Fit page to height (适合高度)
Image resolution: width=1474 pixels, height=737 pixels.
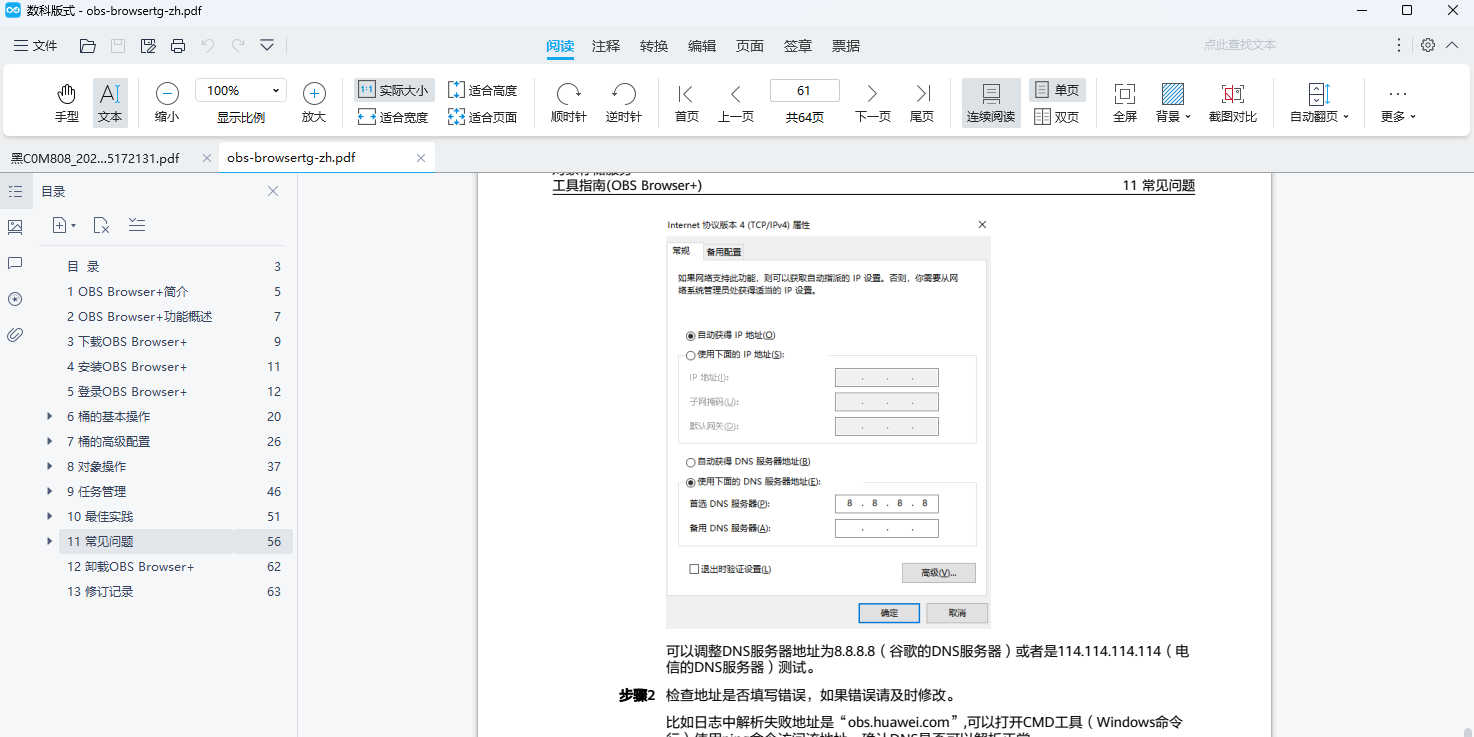point(482,90)
